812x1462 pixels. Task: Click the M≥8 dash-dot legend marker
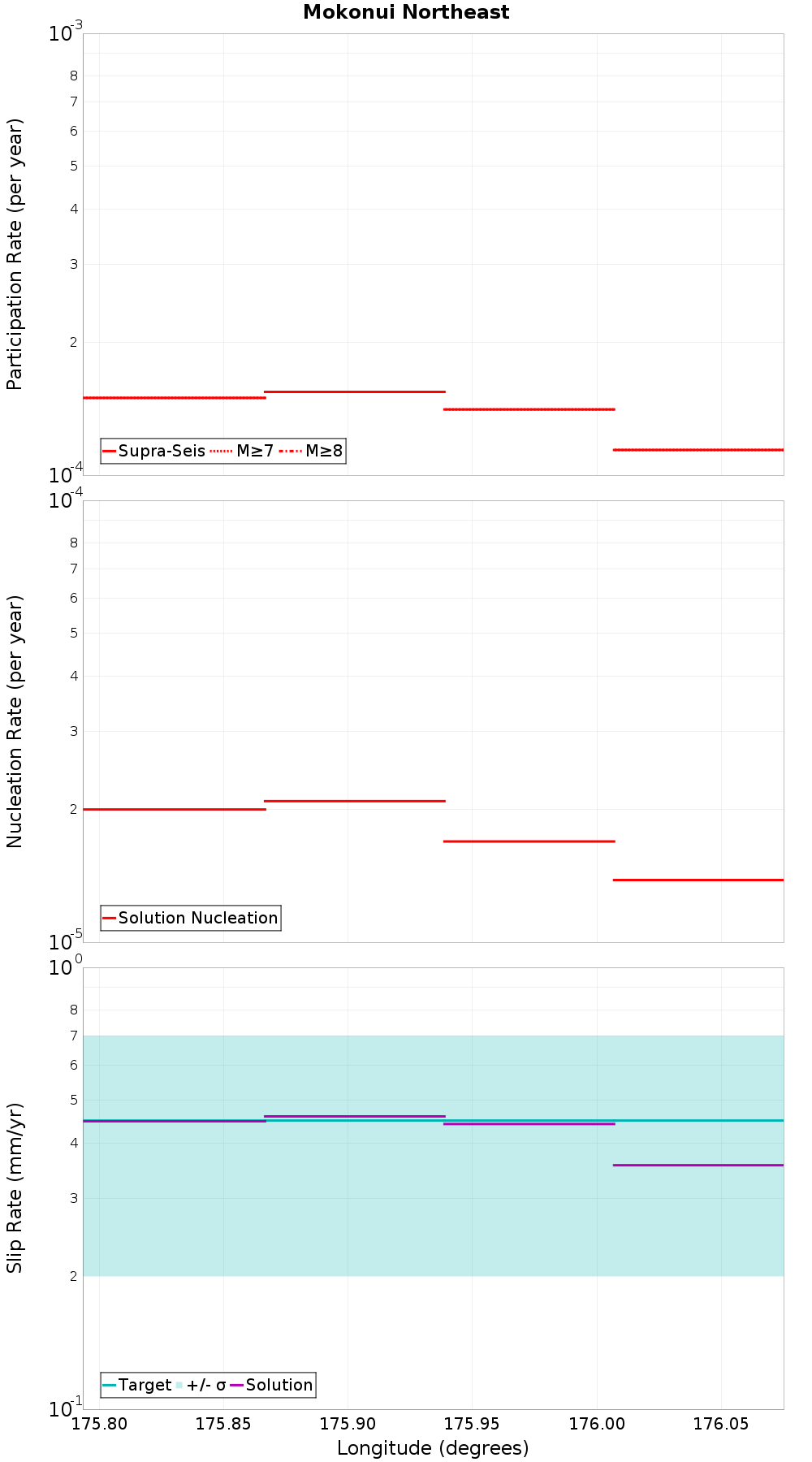[x=290, y=451]
